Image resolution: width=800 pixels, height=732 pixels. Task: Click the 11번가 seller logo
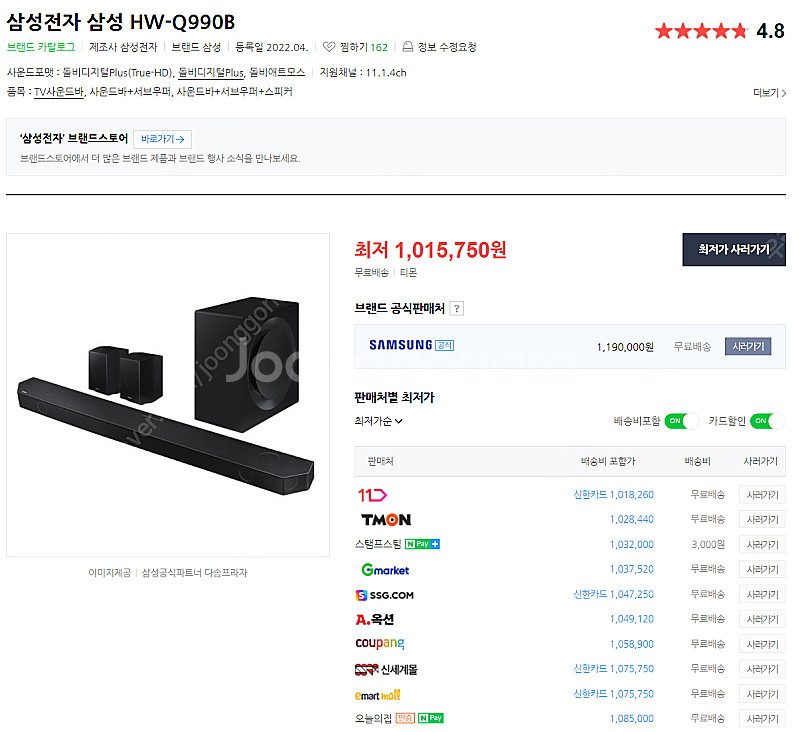click(371, 494)
